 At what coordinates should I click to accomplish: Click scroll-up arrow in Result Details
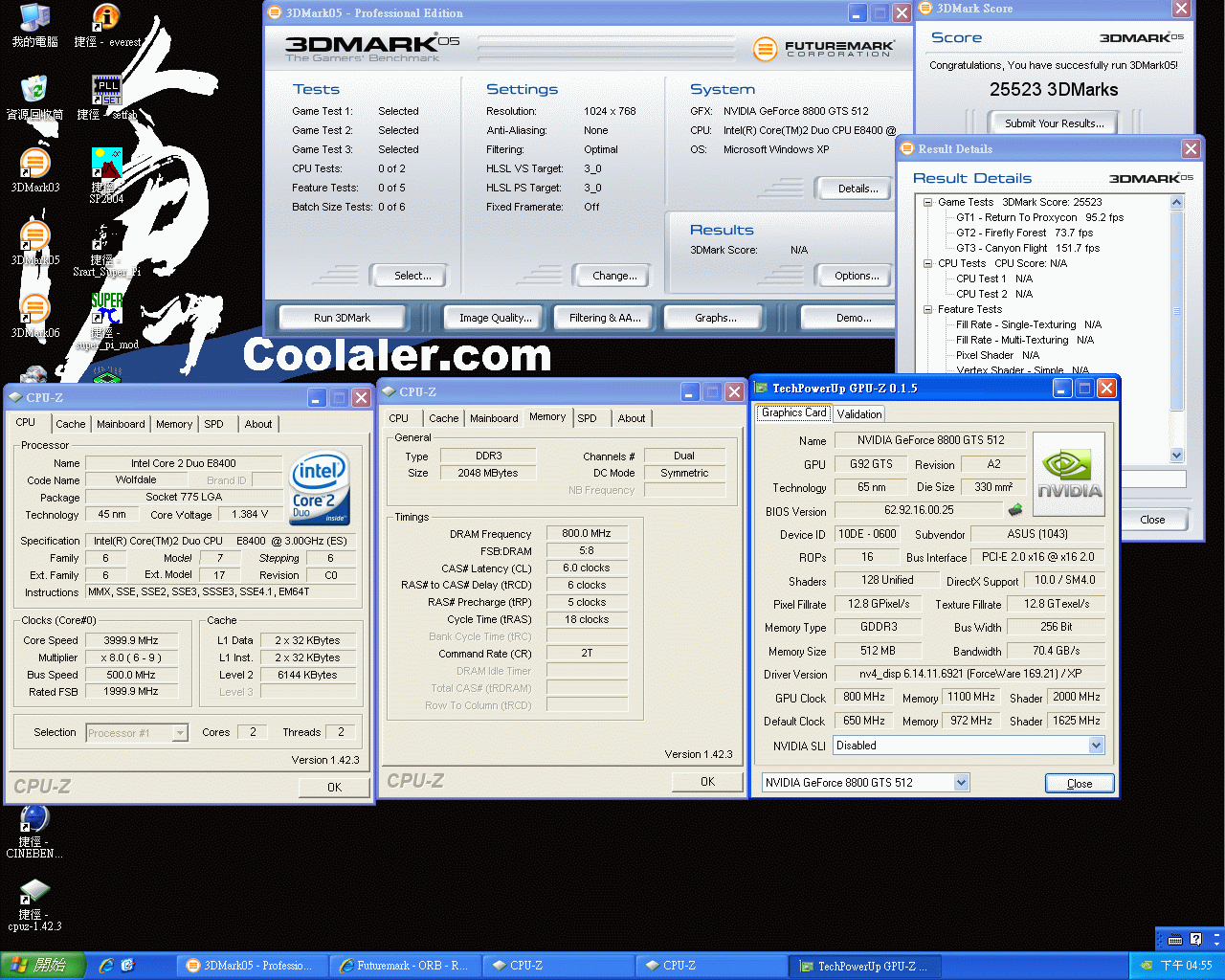coord(1176,202)
